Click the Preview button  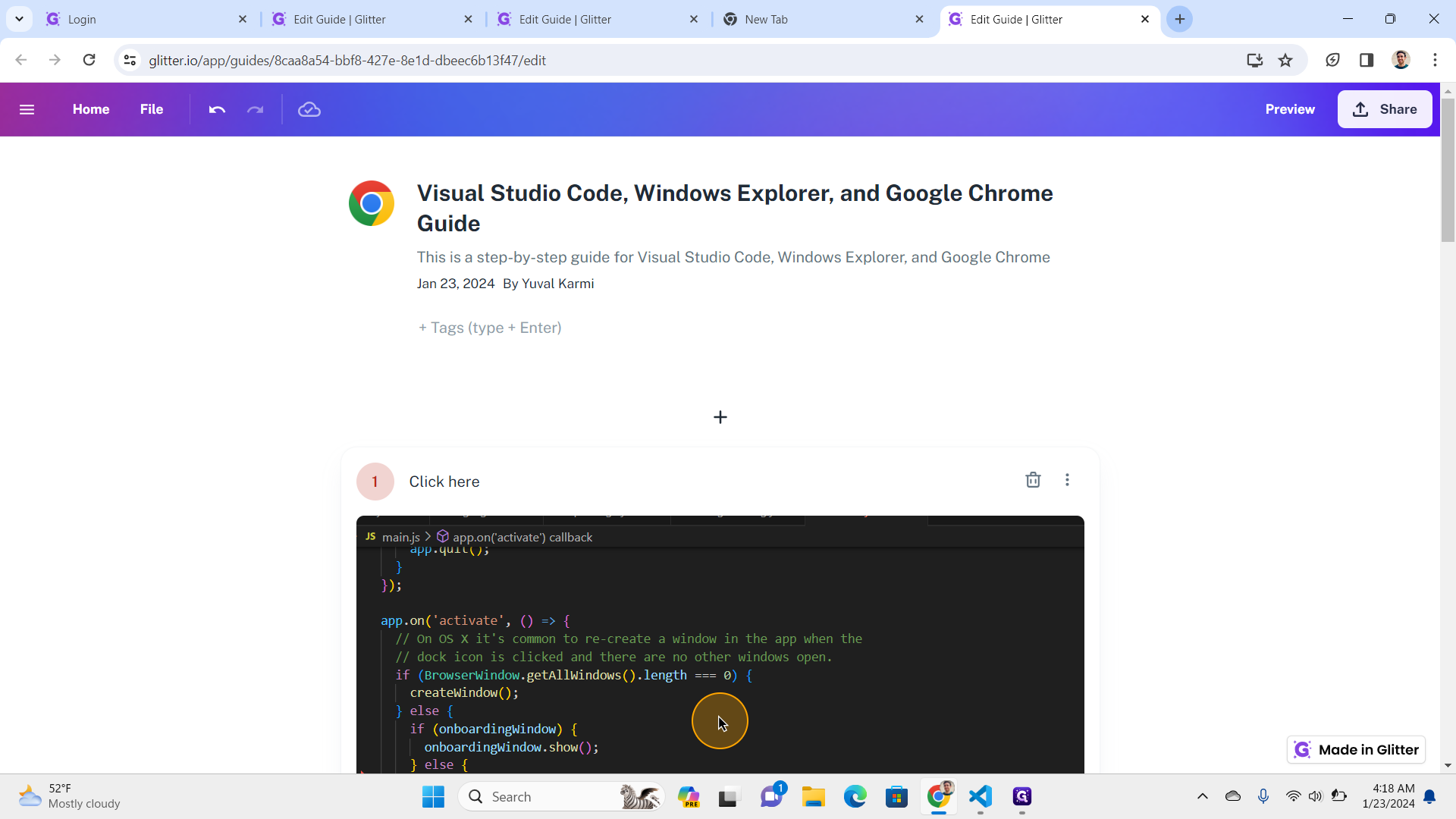click(x=1289, y=109)
